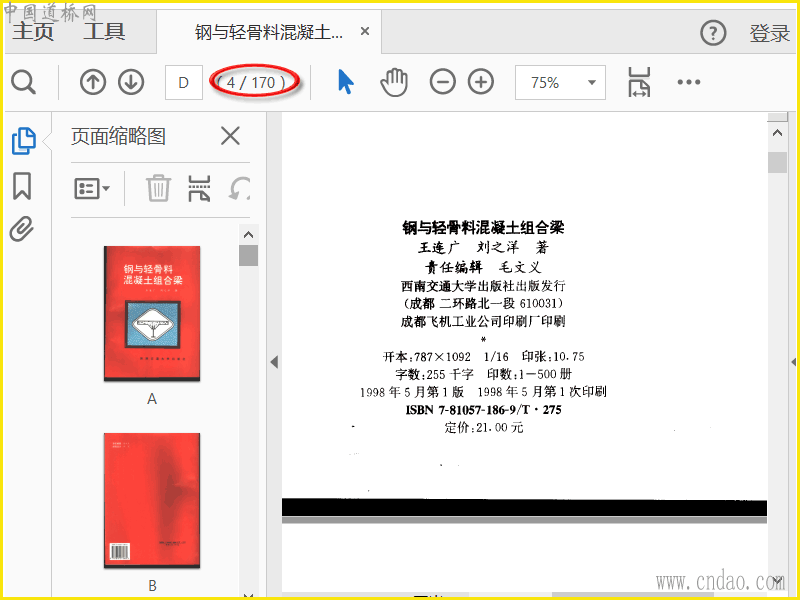
Task: Click the document vertical scrollbar thumb
Action: coord(777,162)
